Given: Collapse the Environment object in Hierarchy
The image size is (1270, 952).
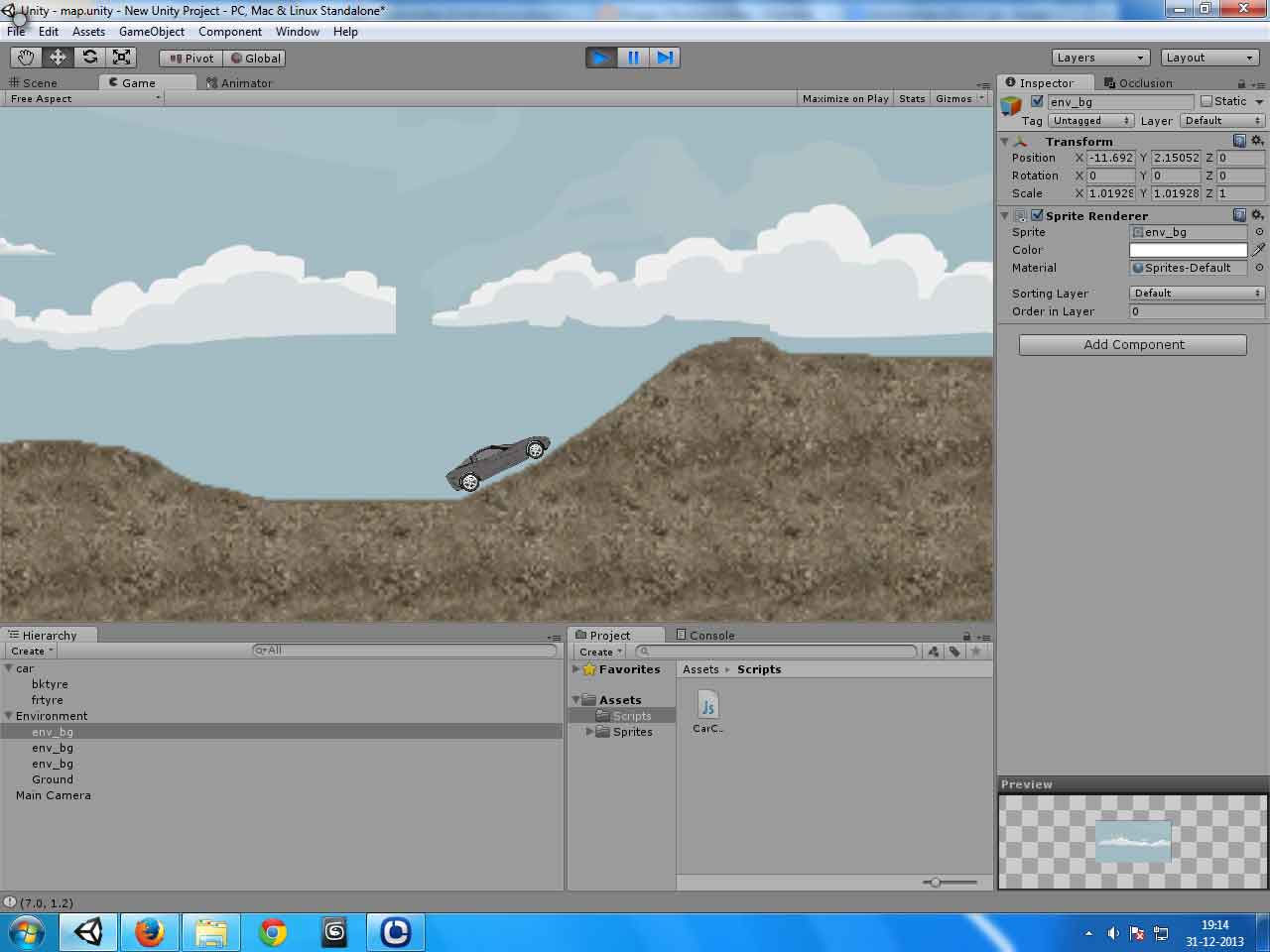Looking at the screenshot, I should 8,716.
